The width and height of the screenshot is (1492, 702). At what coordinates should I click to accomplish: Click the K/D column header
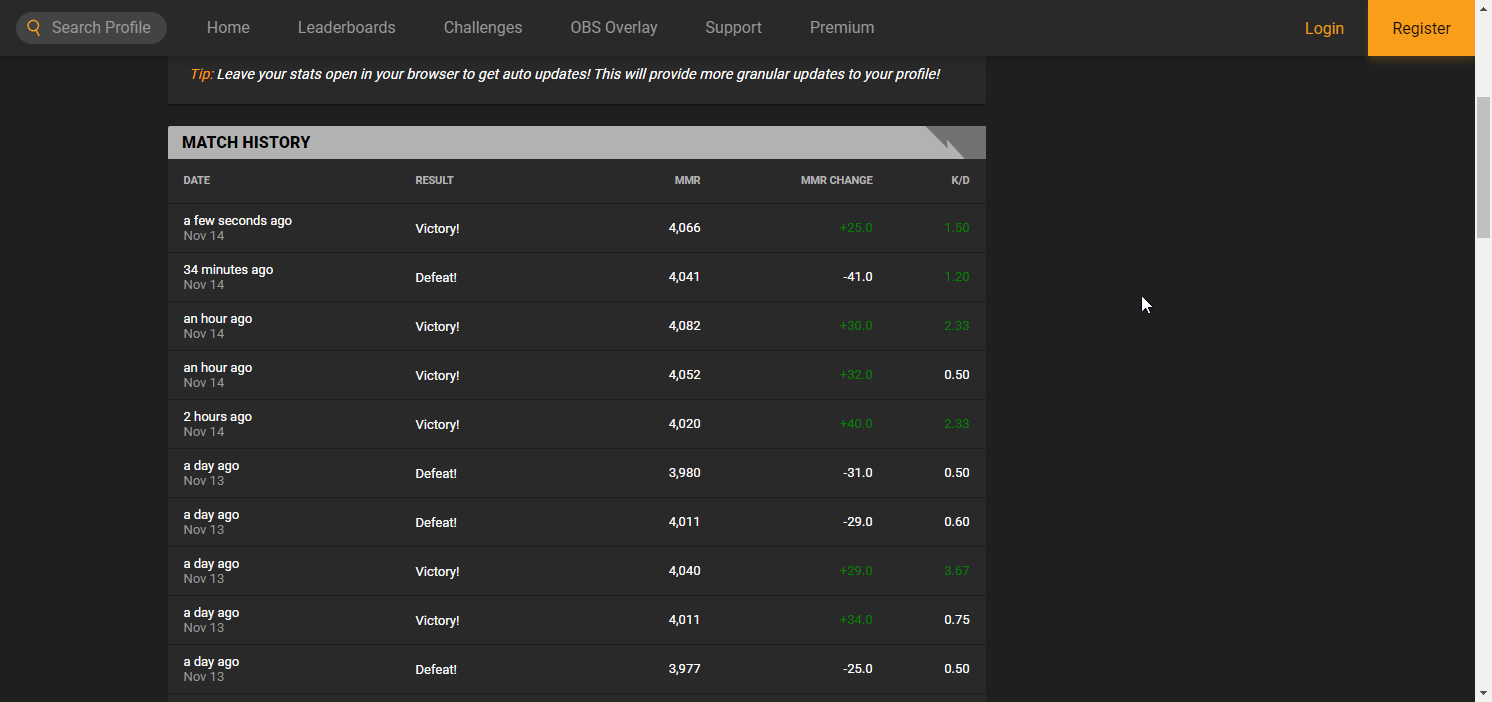[x=960, y=181]
